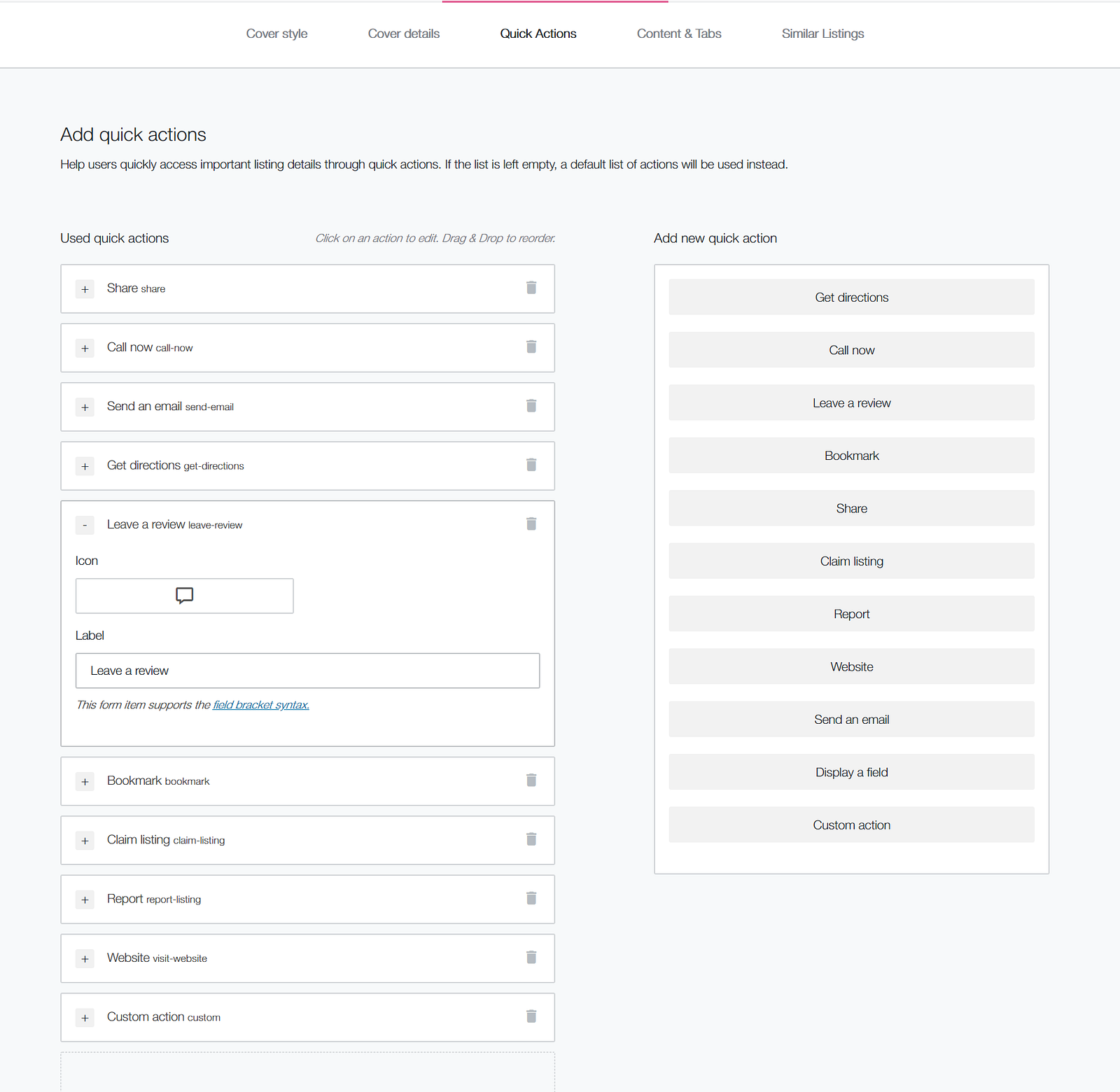This screenshot has height=1092, width=1120.
Task: Expand the Share action settings
Action: point(85,289)
